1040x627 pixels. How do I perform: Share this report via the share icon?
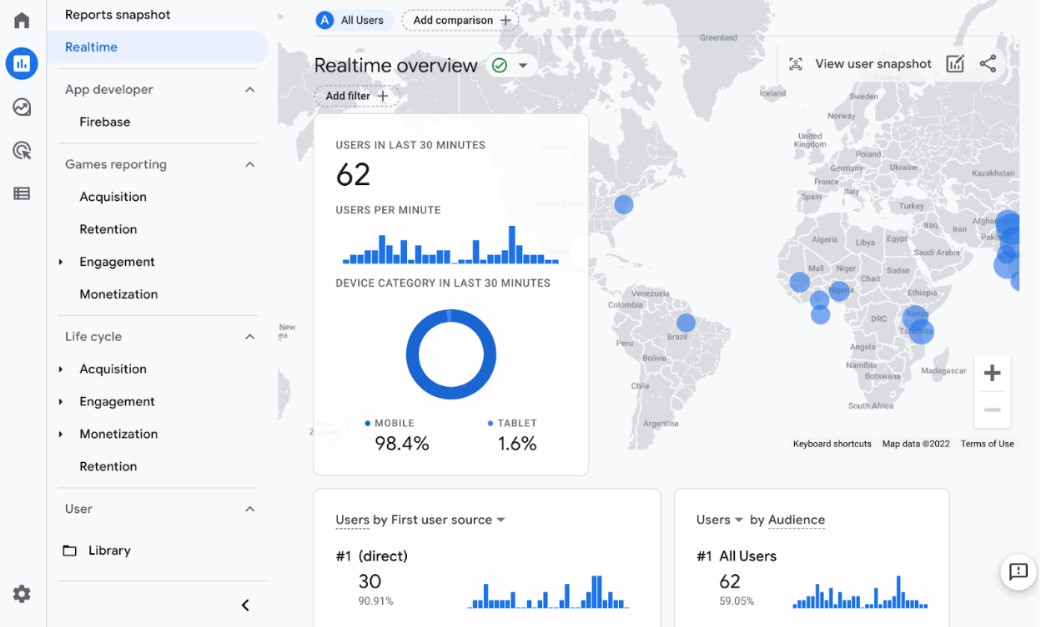(989, 63)
